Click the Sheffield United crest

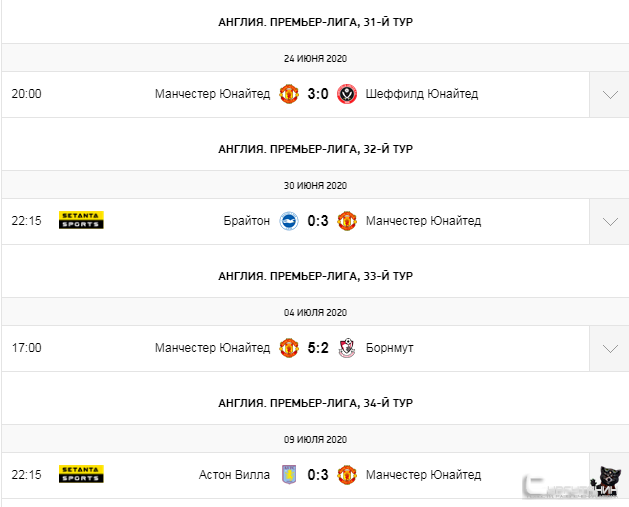click(347, 94)
